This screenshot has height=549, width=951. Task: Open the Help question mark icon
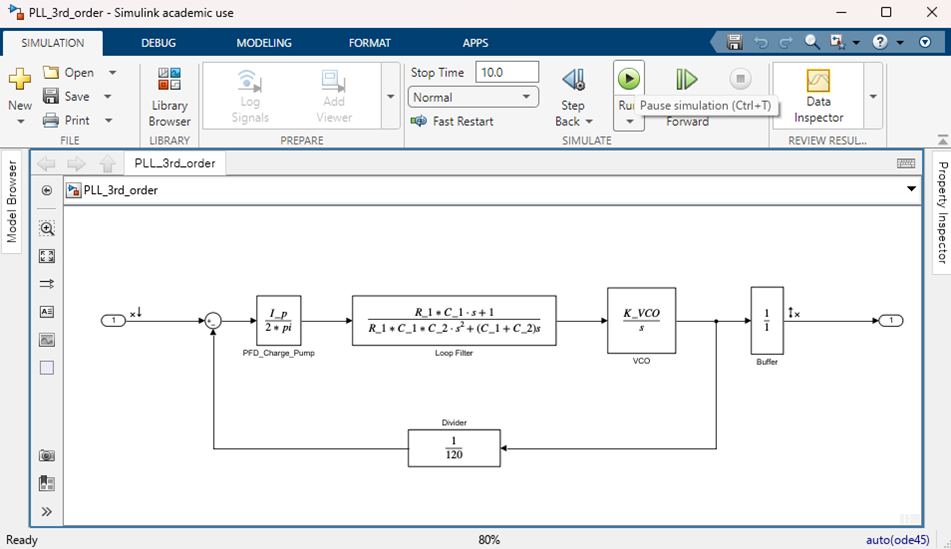(x=880, y=42)
